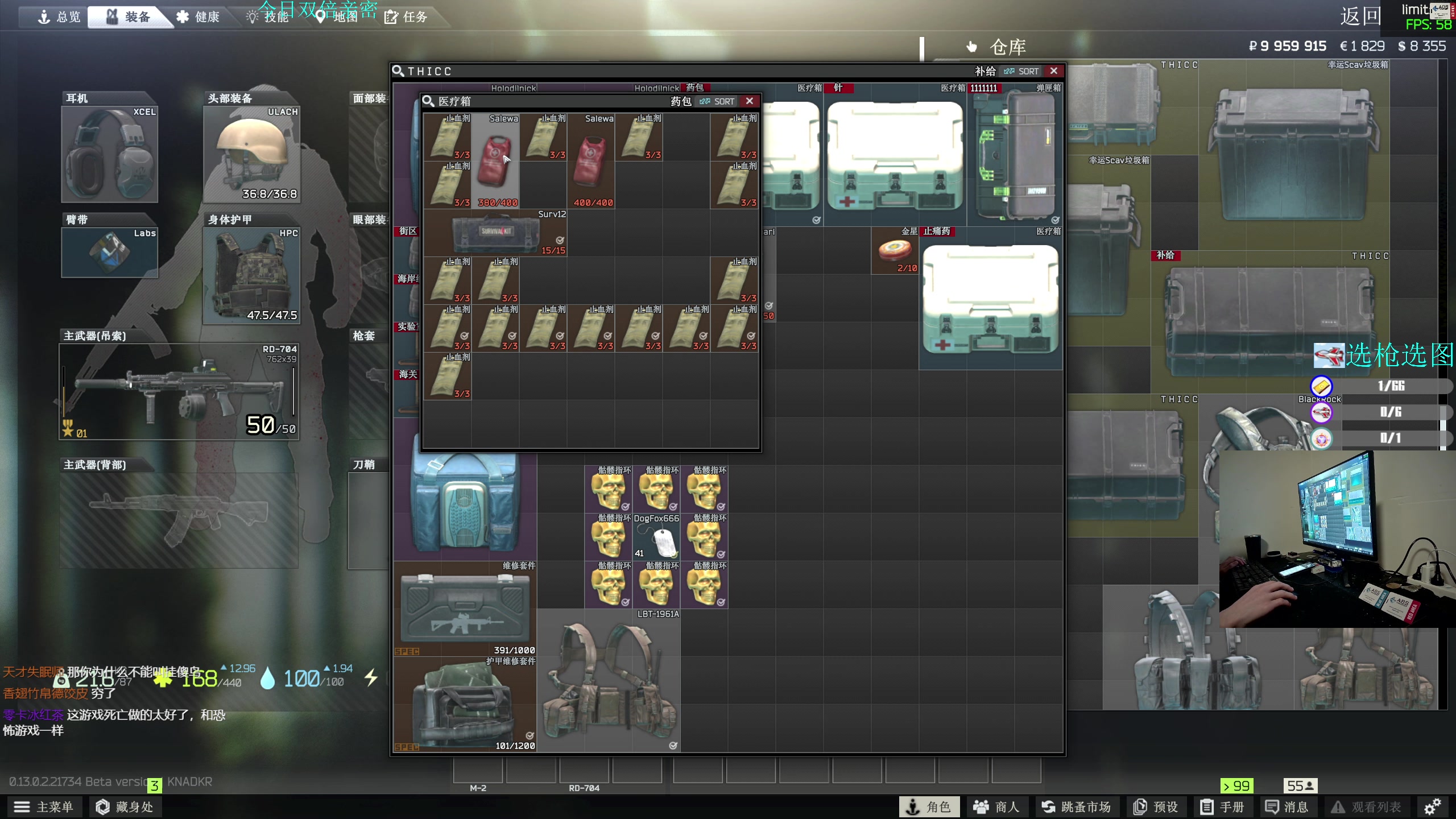Open the 商人 traders screen

tap(997, 806)
